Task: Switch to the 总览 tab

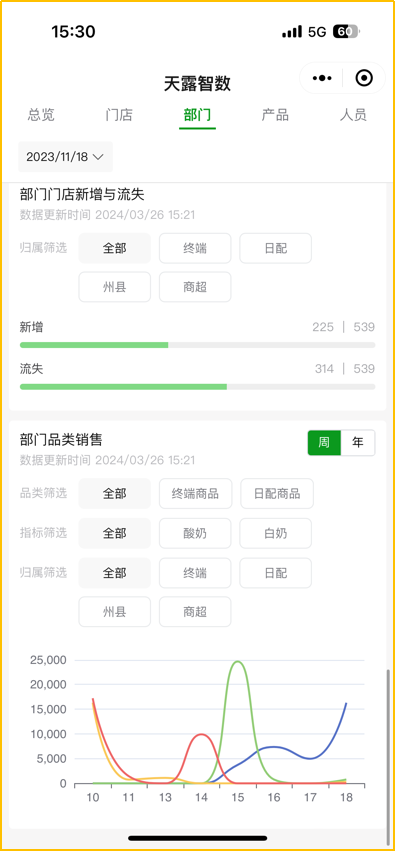Action: [x=41, y=115]
